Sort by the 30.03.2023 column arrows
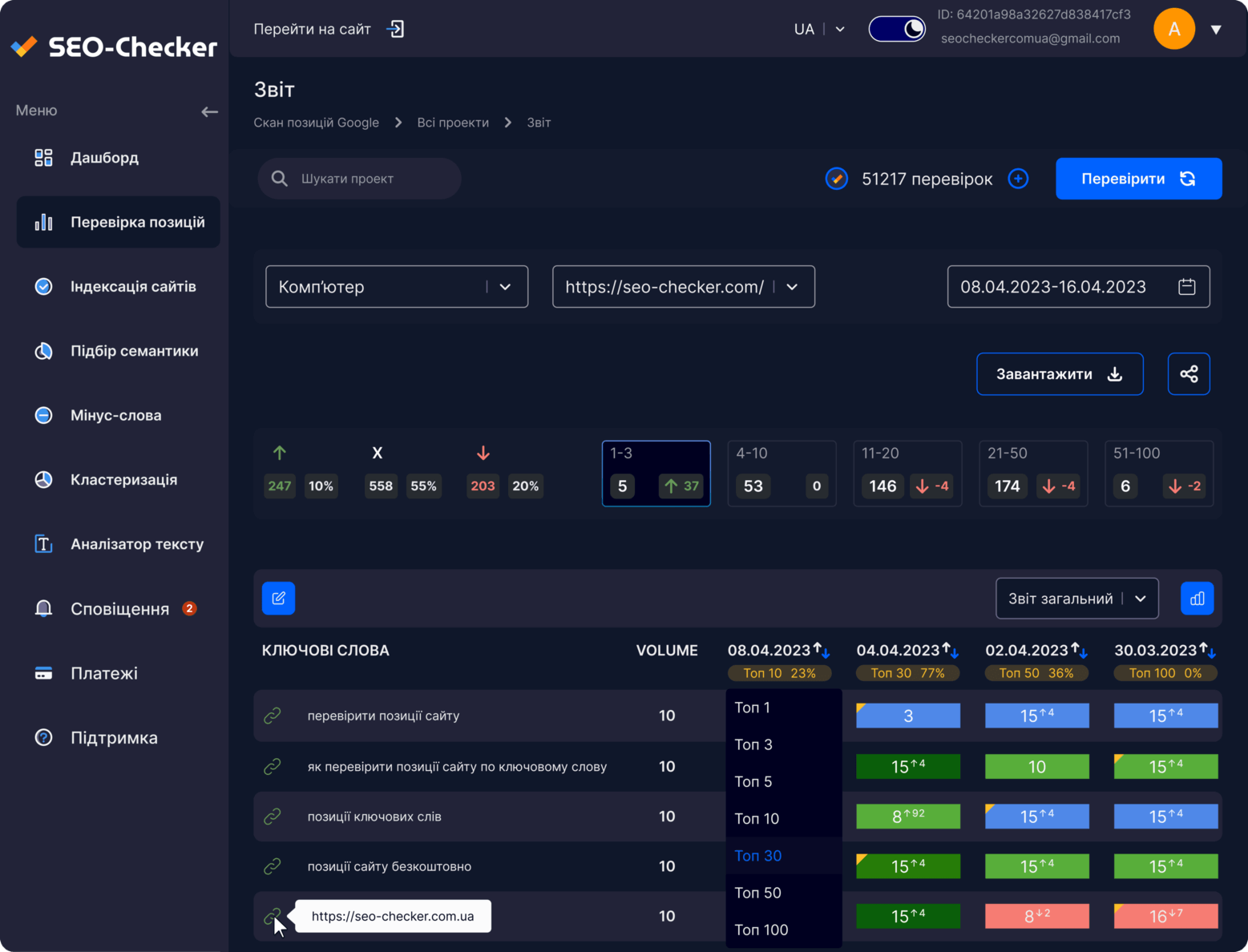The width and height of the screenshot is (1248, 952). tap(1208, 650)
